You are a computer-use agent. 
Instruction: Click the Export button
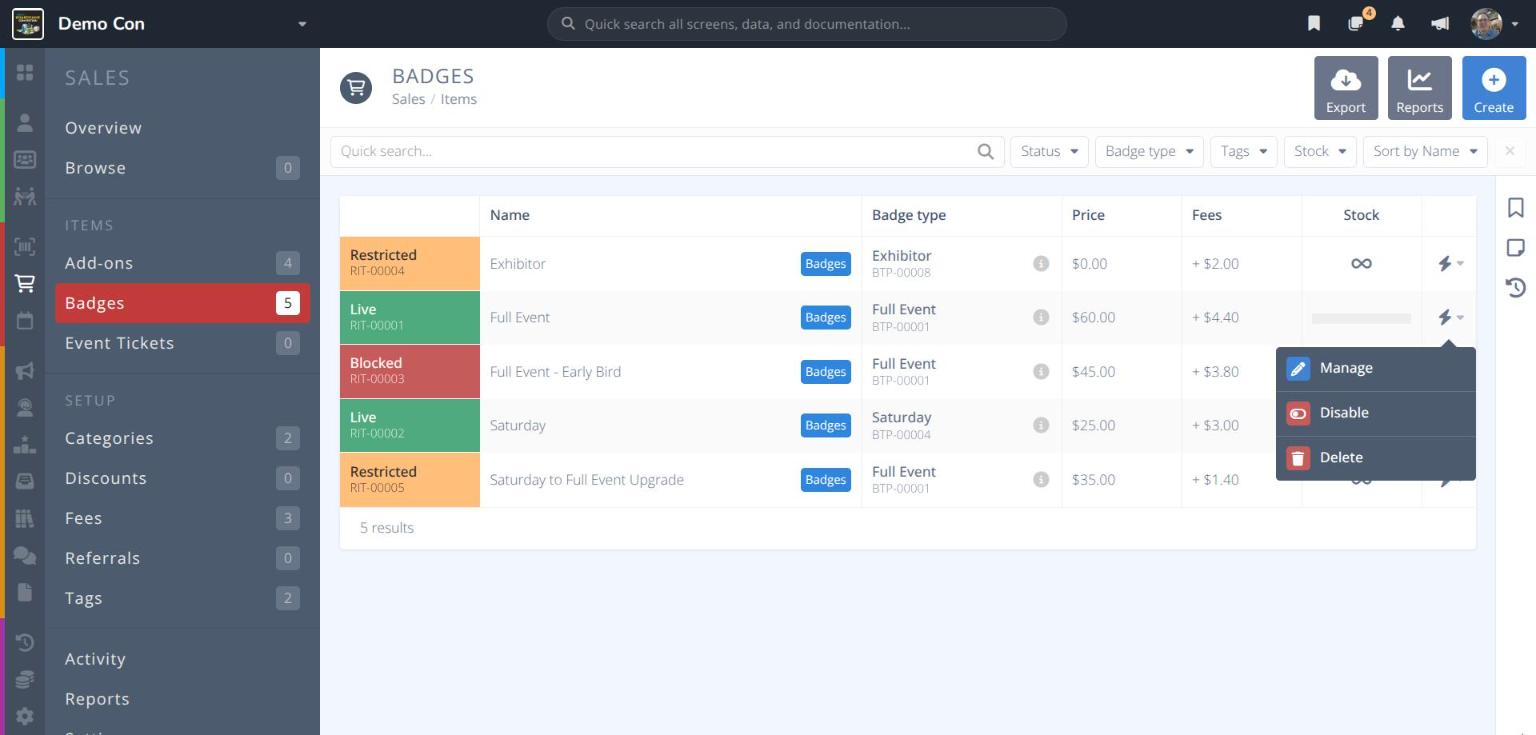tap(1346, 88)
